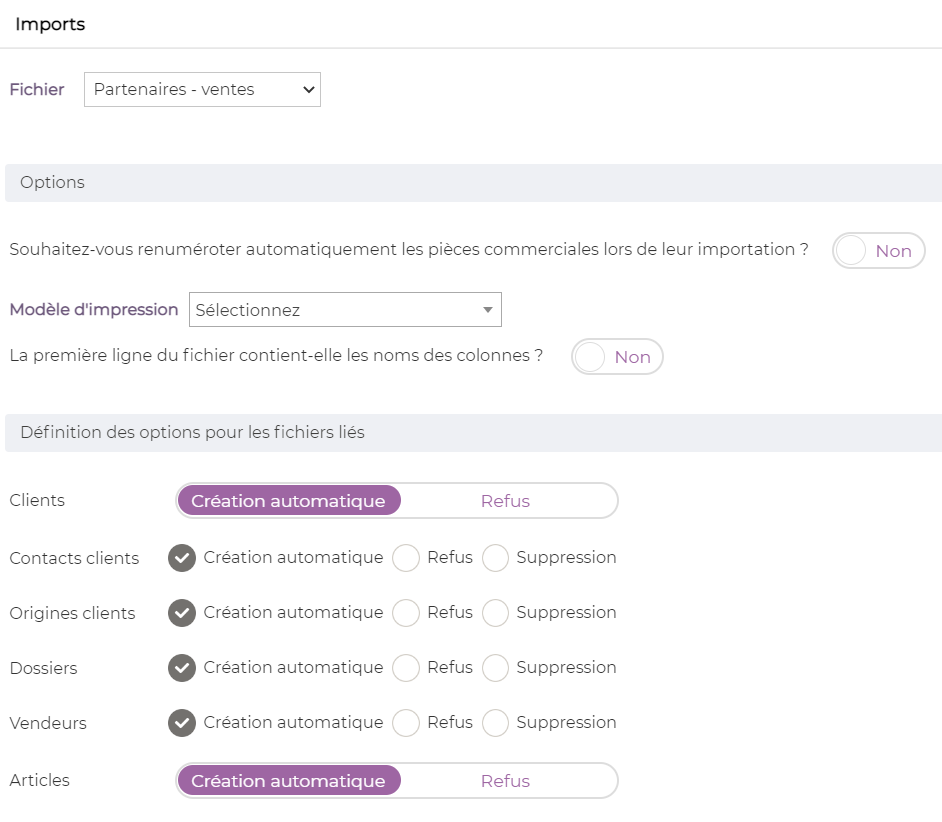Open the Fichier dropdown
942x822 pixels.
click(x=202, y=90)
